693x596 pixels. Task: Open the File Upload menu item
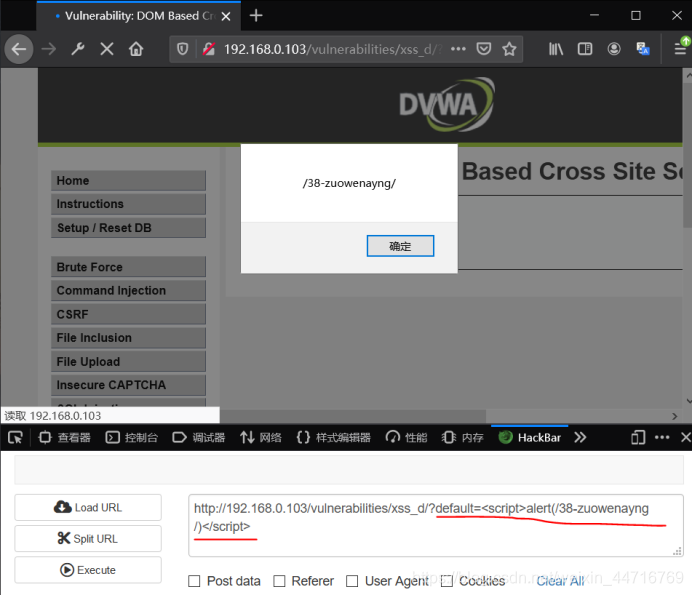[128, 361]
